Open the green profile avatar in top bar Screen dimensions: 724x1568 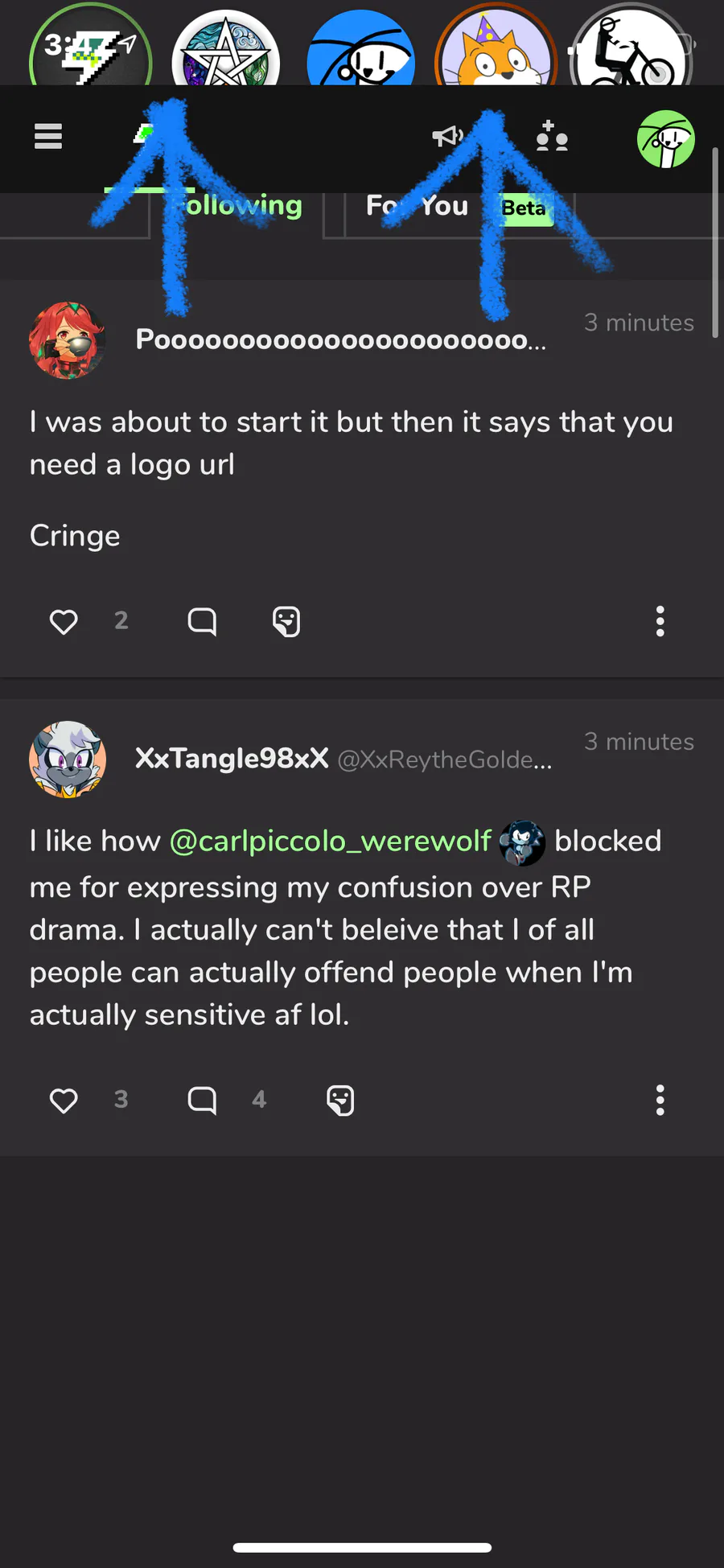point(665,139)
